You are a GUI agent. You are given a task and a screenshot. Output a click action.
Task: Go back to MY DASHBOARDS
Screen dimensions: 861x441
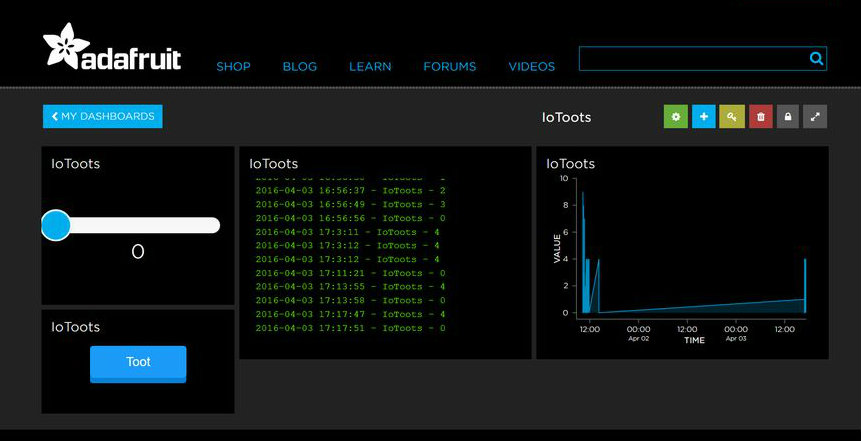point(103,116)
